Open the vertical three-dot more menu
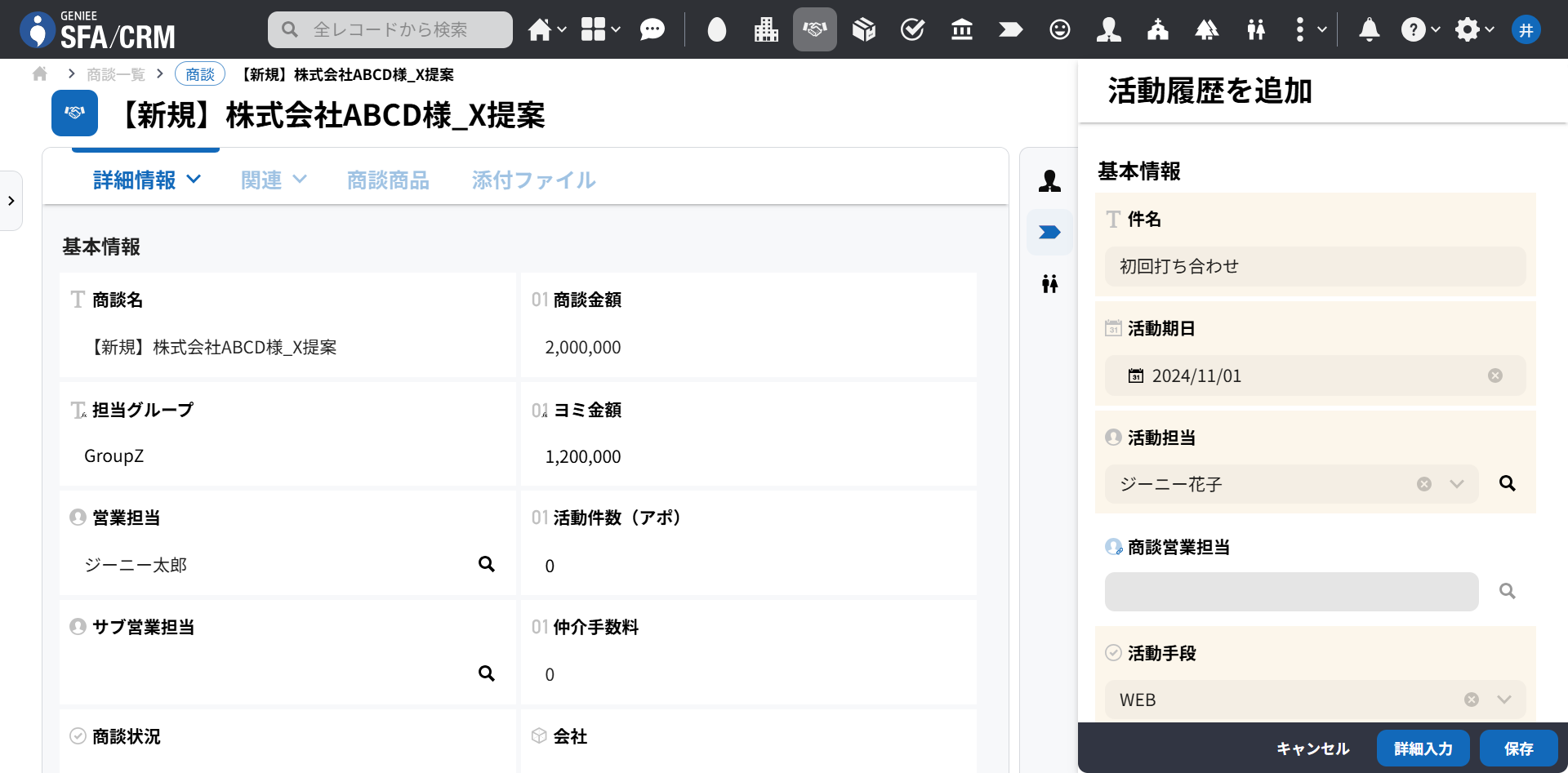 [1300, 30]
